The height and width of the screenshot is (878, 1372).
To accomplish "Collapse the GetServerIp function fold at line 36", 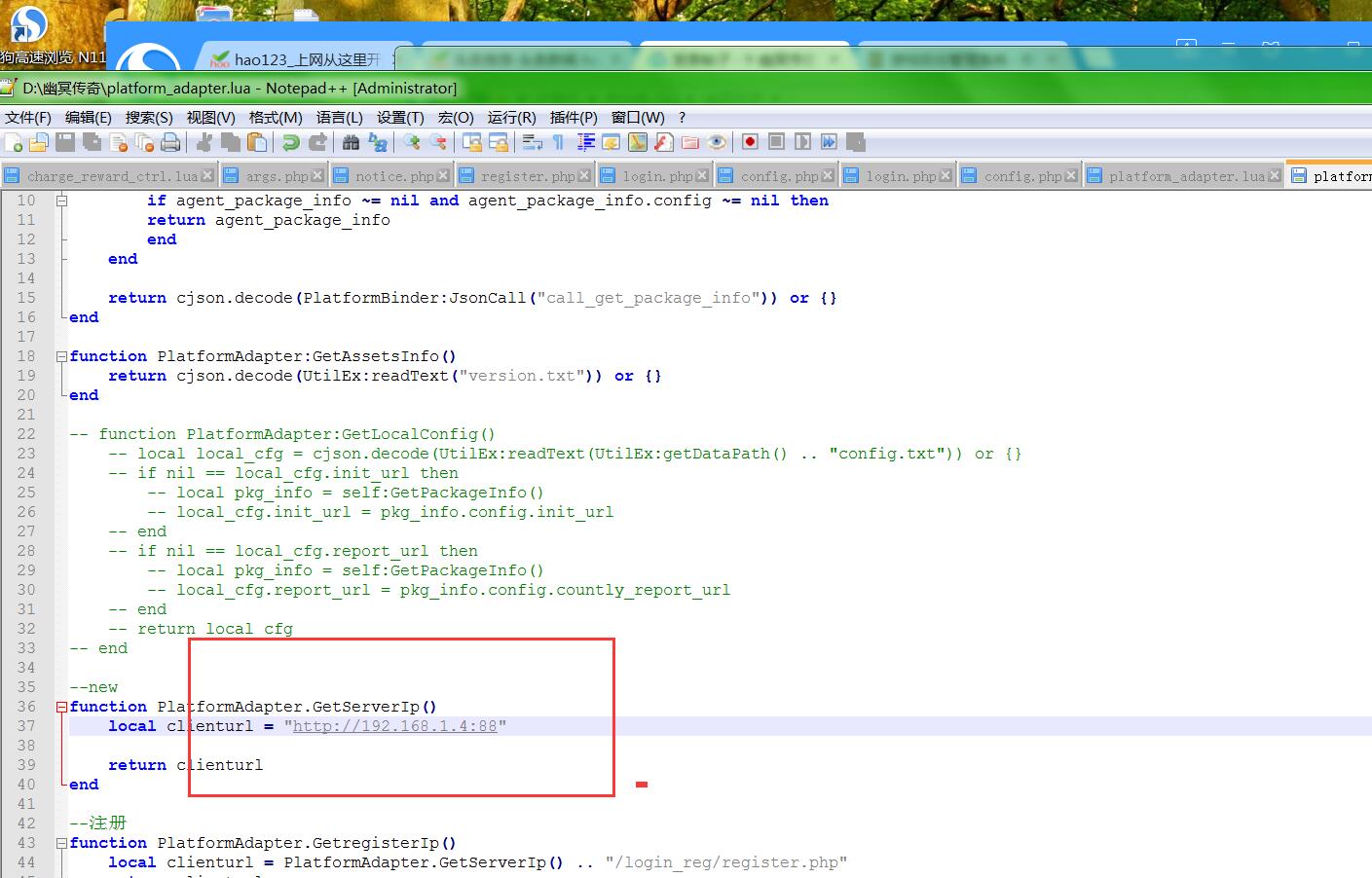I will (x=61, y=707).
